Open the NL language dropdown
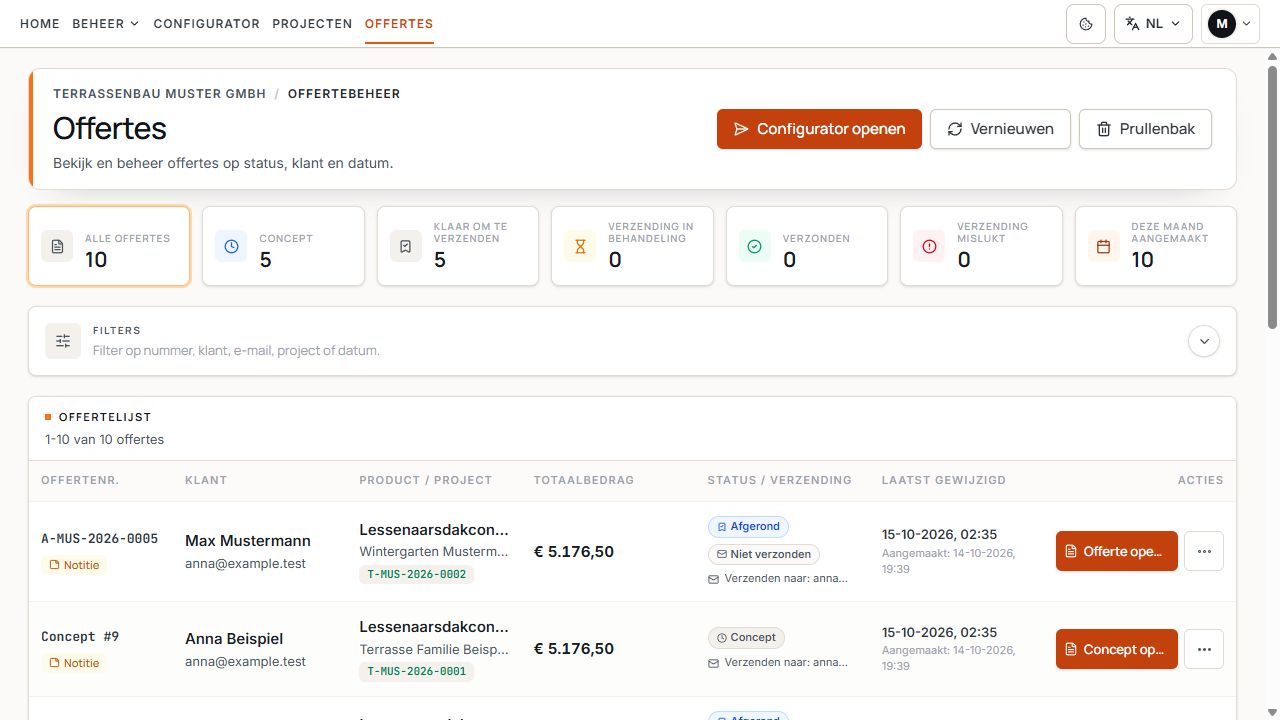This screenshot has height=720, width=1280. (1153, 24)
